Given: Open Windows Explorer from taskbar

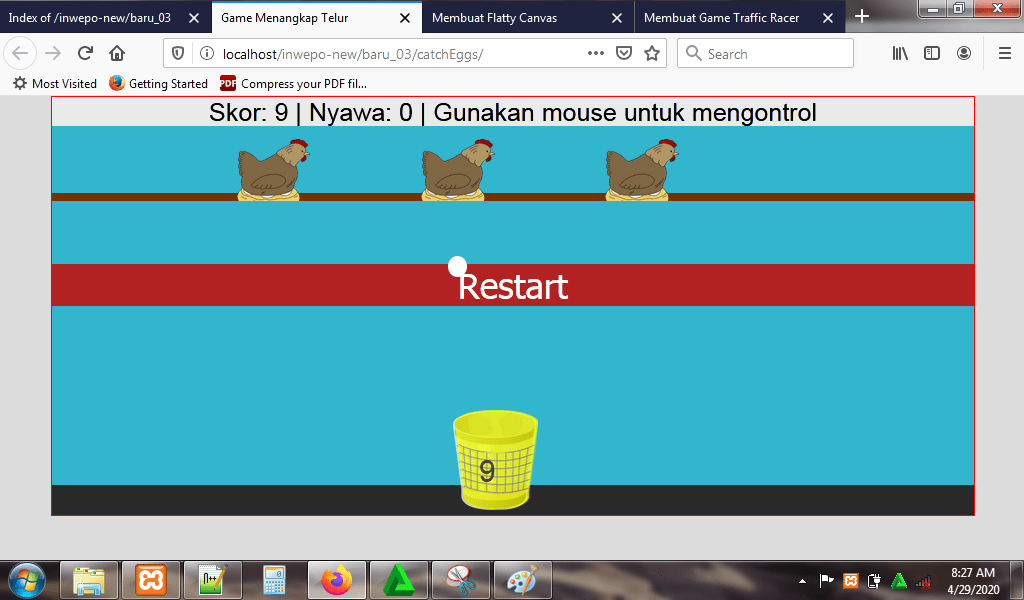Looking at the screenshot, I should (89, 580).
